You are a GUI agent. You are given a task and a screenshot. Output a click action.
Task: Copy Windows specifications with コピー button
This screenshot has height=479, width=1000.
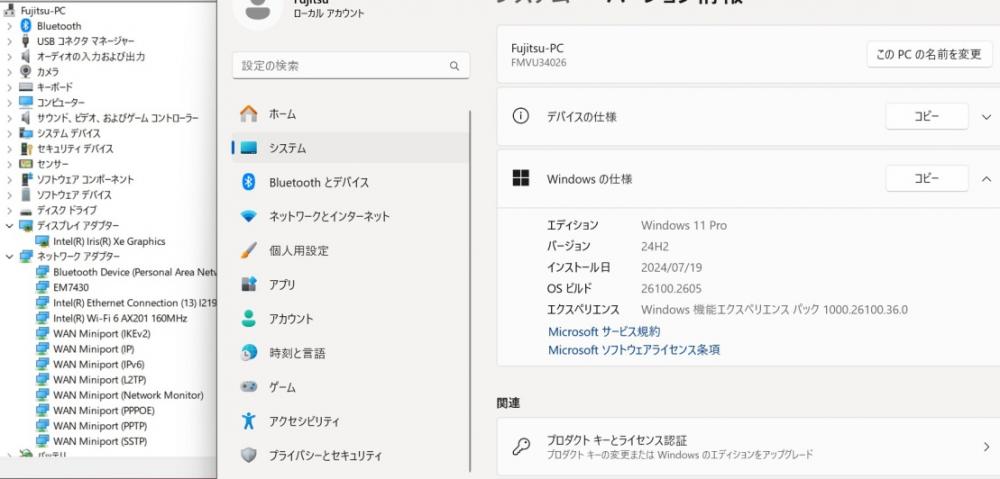pos(927,179)
